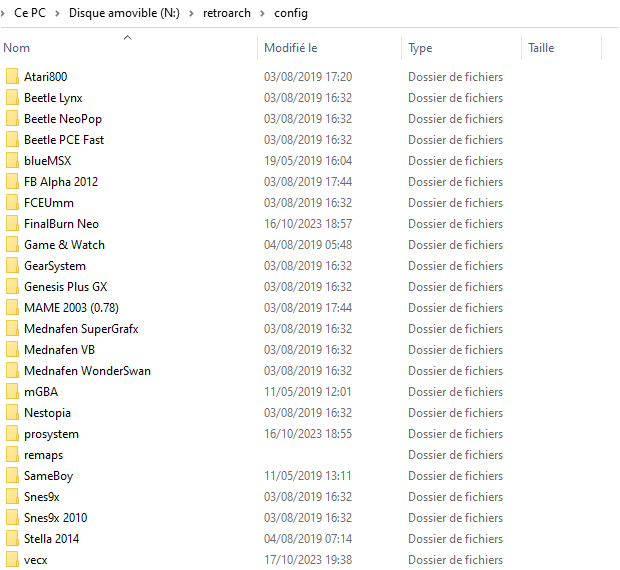The width and height of the screenshot is (620, 570).
Task: Select the FinalBurn Neo folder icon
Action: coord(12,224)
